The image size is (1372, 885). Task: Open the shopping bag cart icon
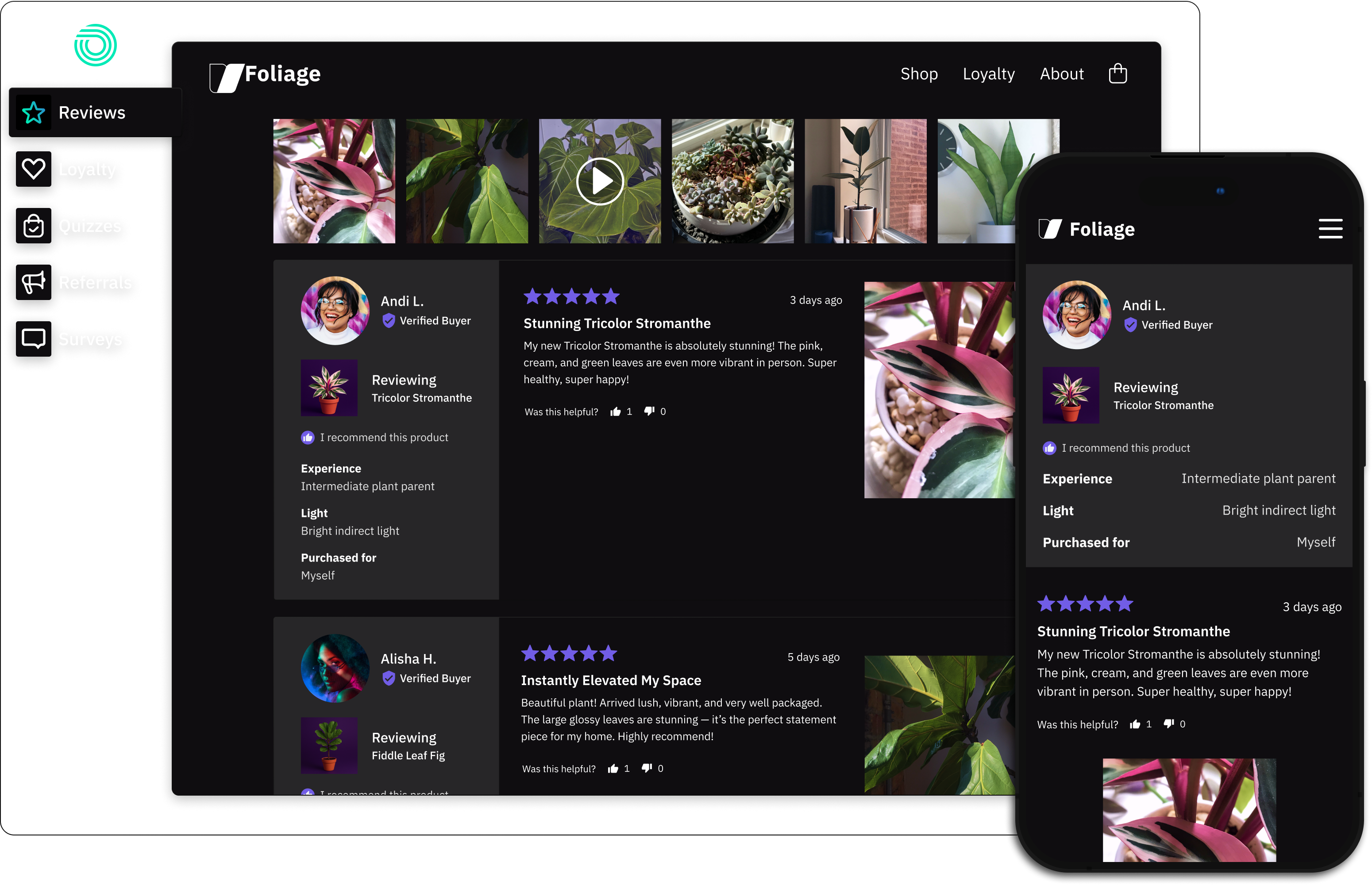coord(1118,73)
